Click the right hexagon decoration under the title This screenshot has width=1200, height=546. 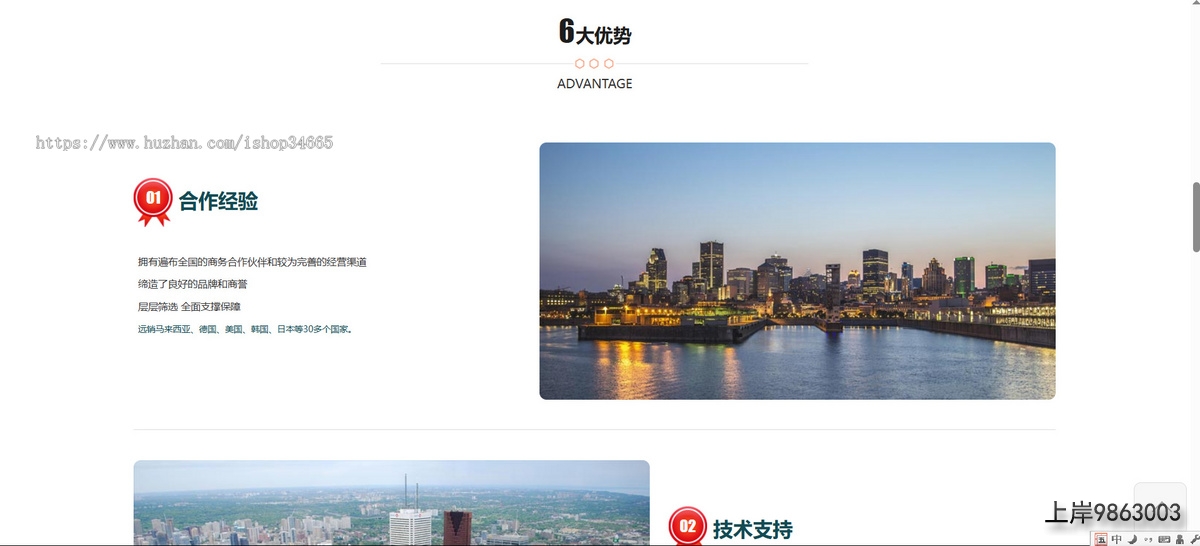(608, 64)
